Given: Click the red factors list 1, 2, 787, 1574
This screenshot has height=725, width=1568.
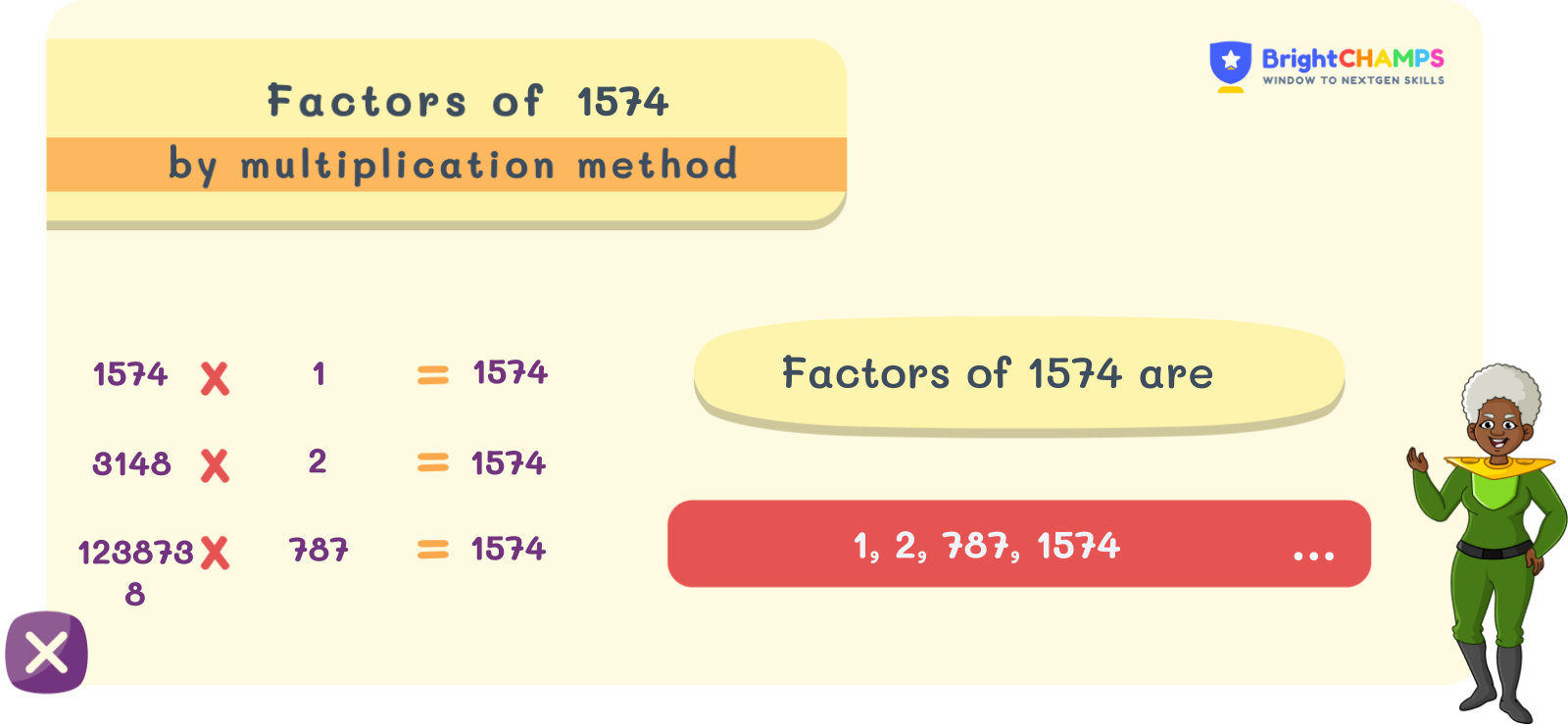Looking at the screenshot, I should point(986,546).
